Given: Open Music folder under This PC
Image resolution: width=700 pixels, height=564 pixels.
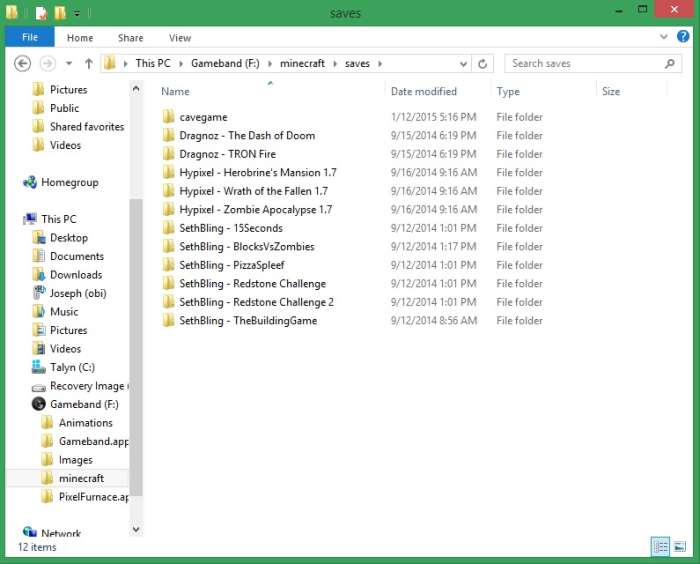Looking at the screenshot, I should click(55, 312).
